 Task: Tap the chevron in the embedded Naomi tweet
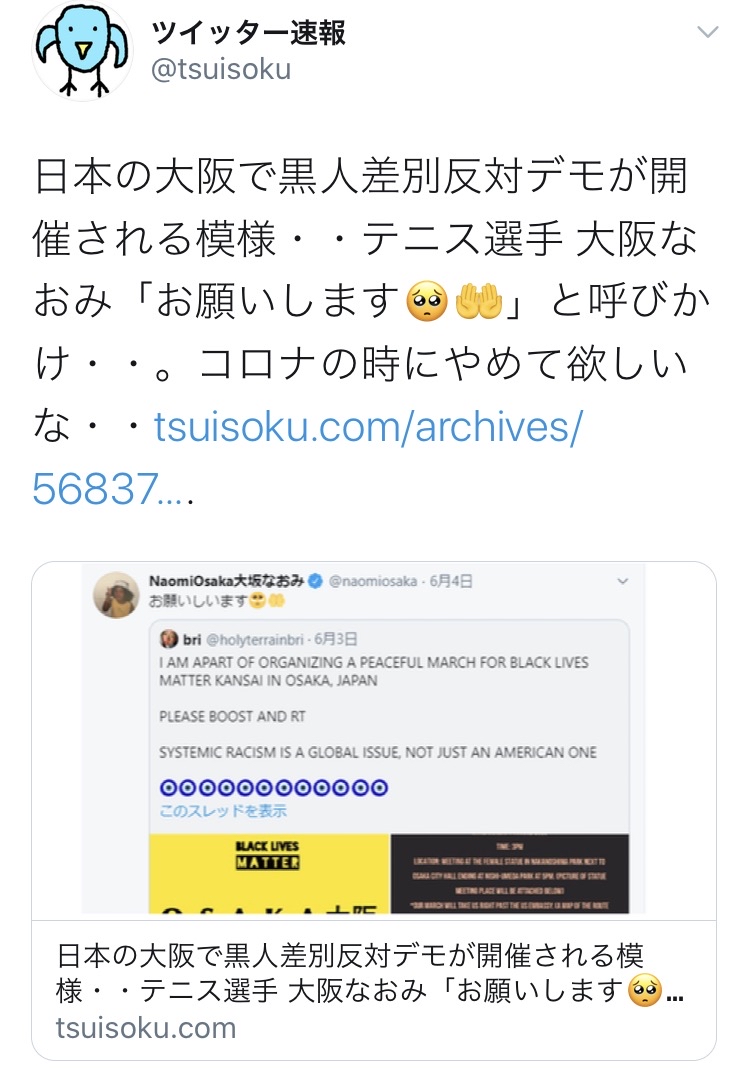tap(622, 581)
